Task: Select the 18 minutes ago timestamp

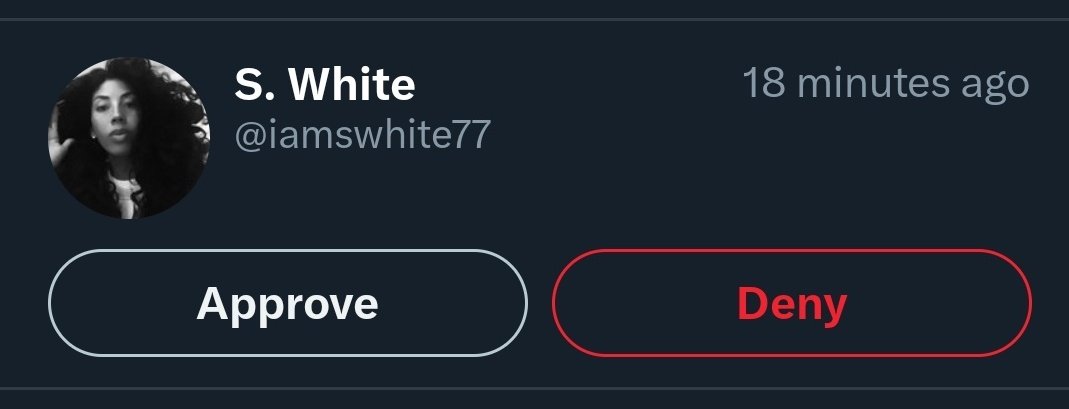Action: pos(886,84)
